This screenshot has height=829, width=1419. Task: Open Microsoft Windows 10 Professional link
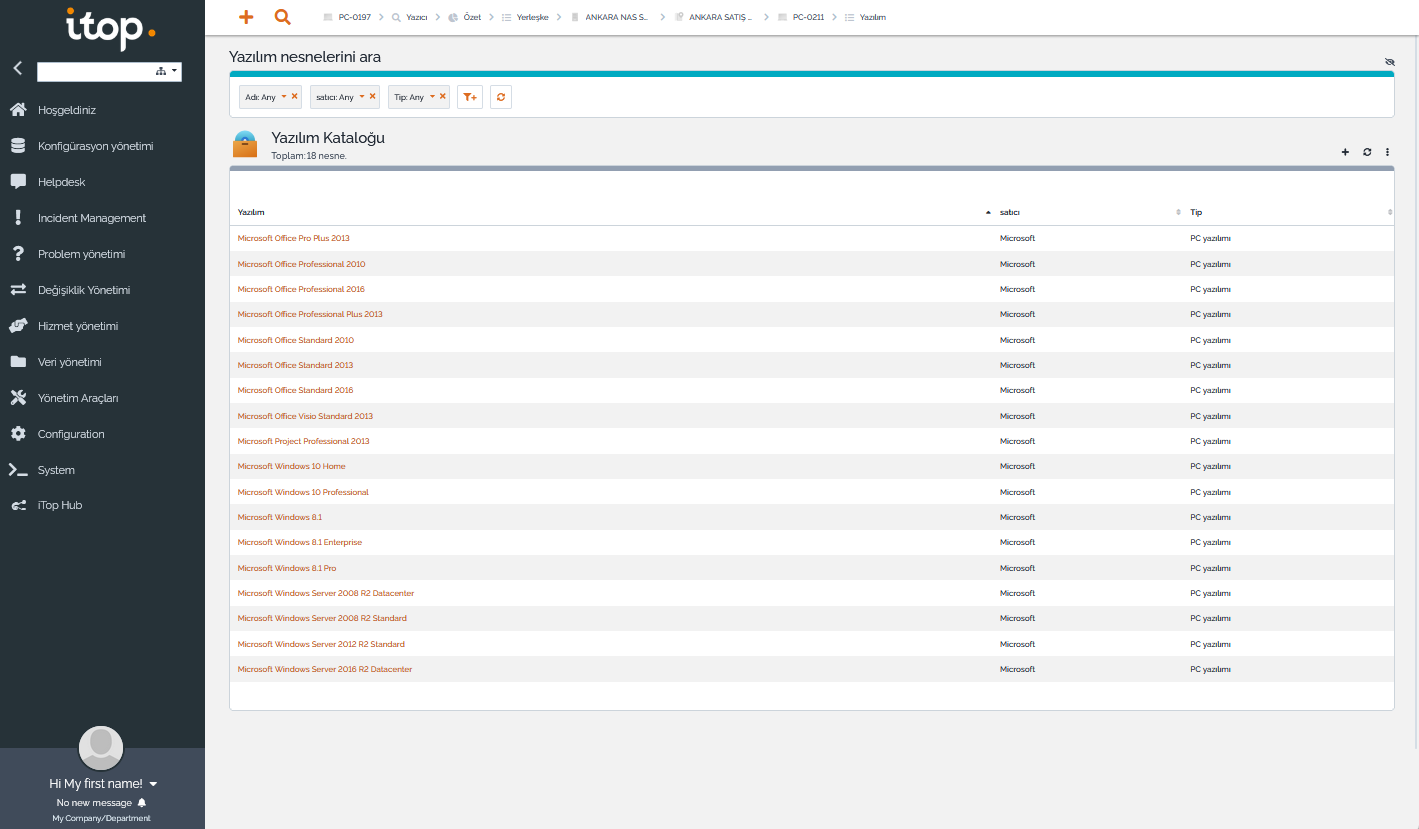(x=303, y=492)
